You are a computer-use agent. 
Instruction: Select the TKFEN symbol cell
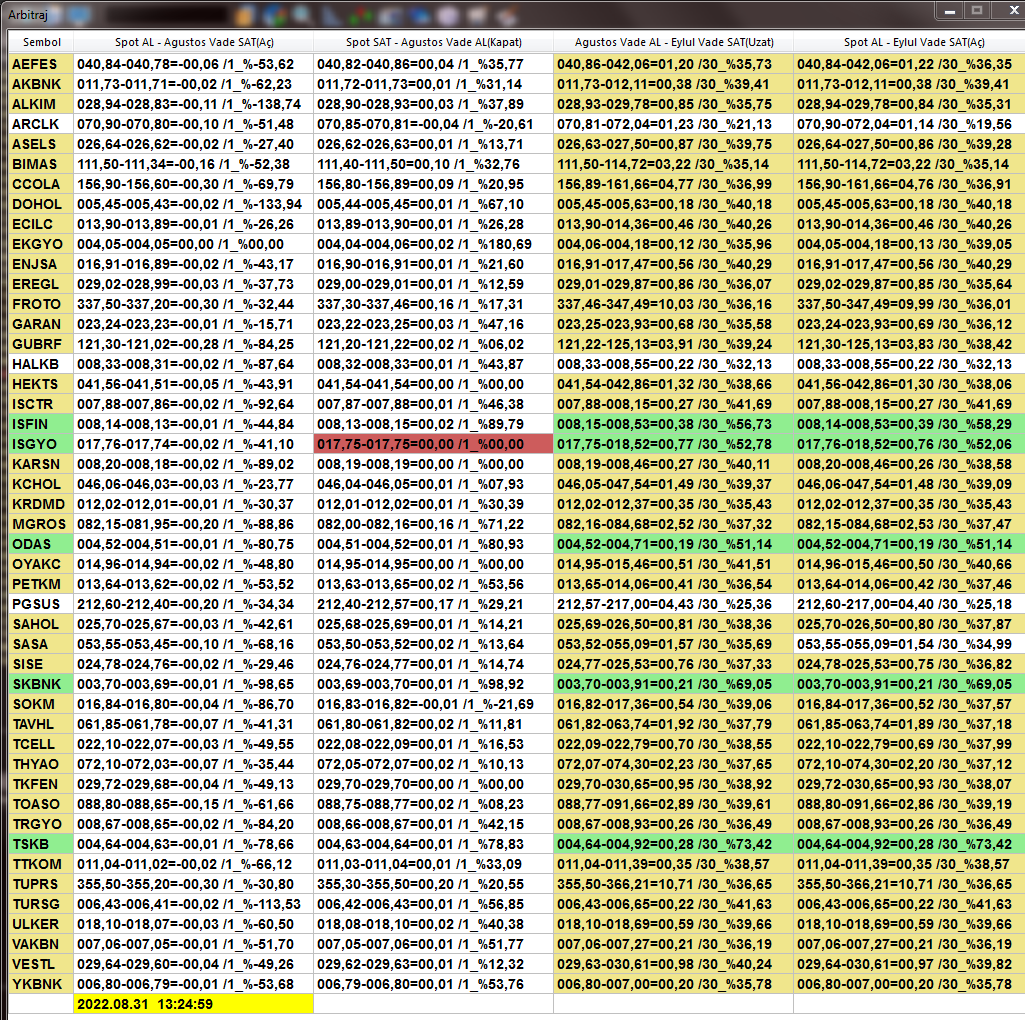point(41,785)
